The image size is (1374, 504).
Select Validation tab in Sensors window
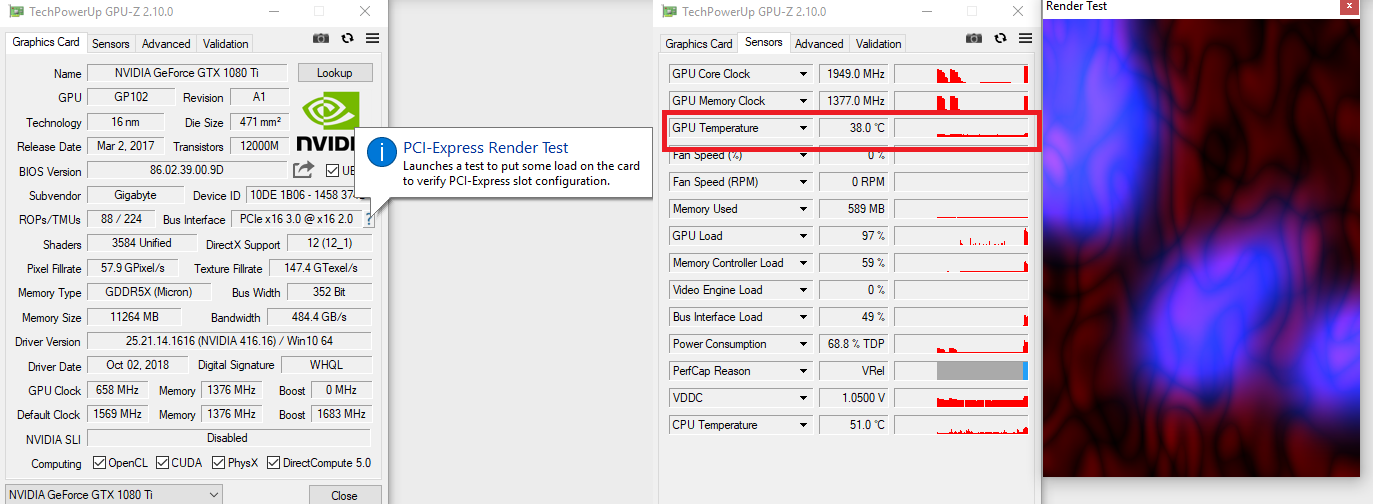[879, 44]
